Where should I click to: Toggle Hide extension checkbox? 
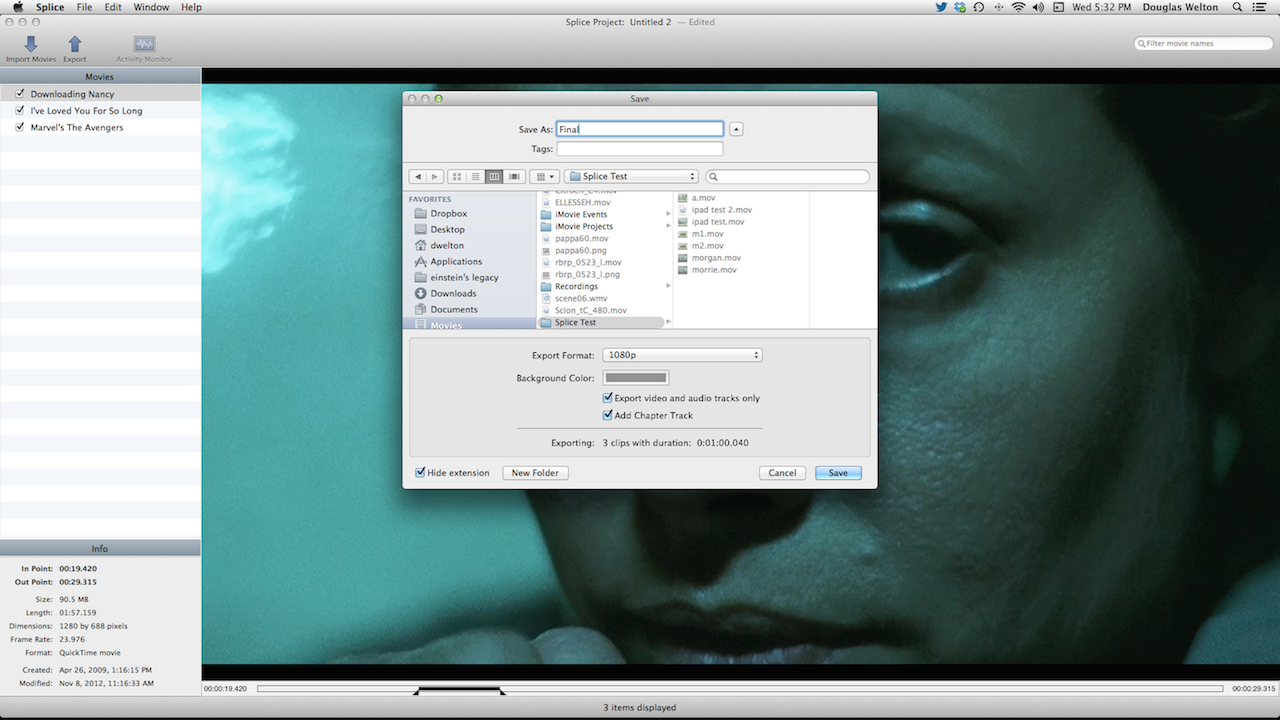(421, 473)
